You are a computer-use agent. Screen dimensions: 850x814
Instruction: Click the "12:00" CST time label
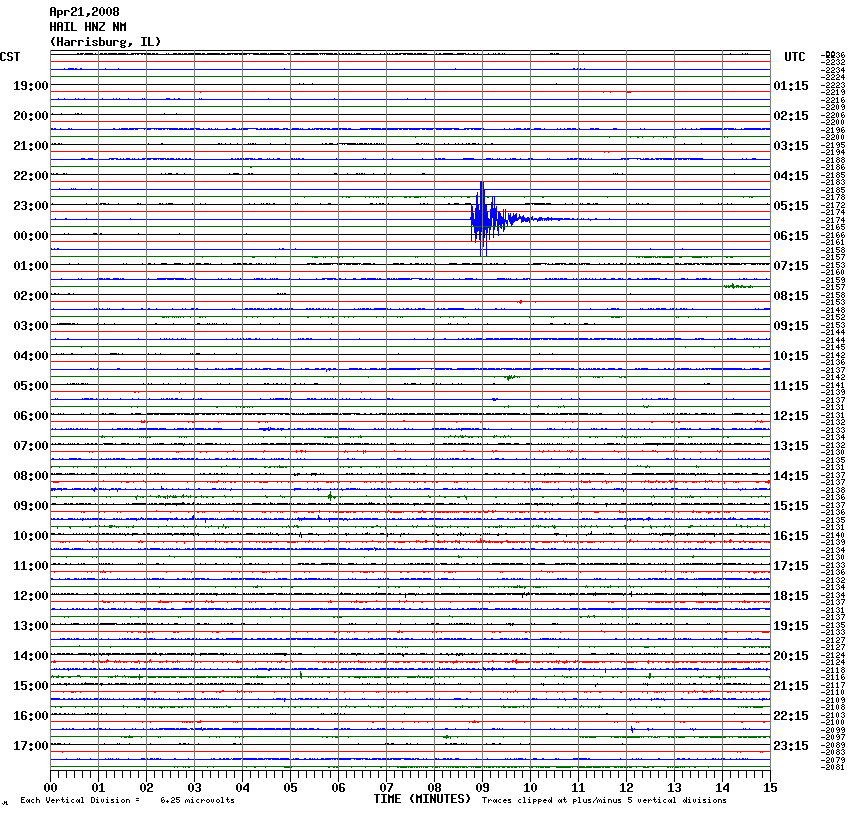(x=31, y=596)
